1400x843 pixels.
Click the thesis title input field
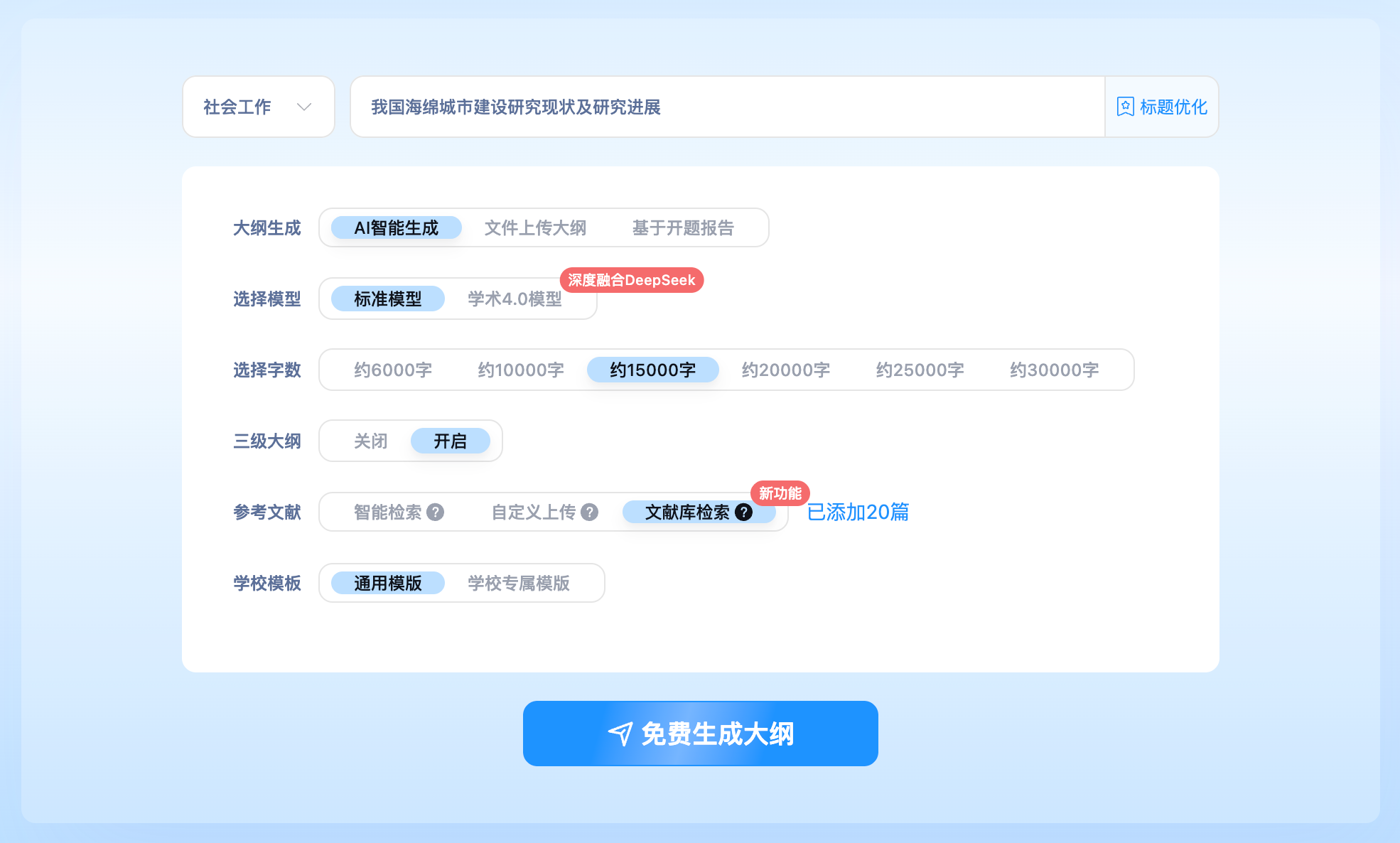coord(725,107)
